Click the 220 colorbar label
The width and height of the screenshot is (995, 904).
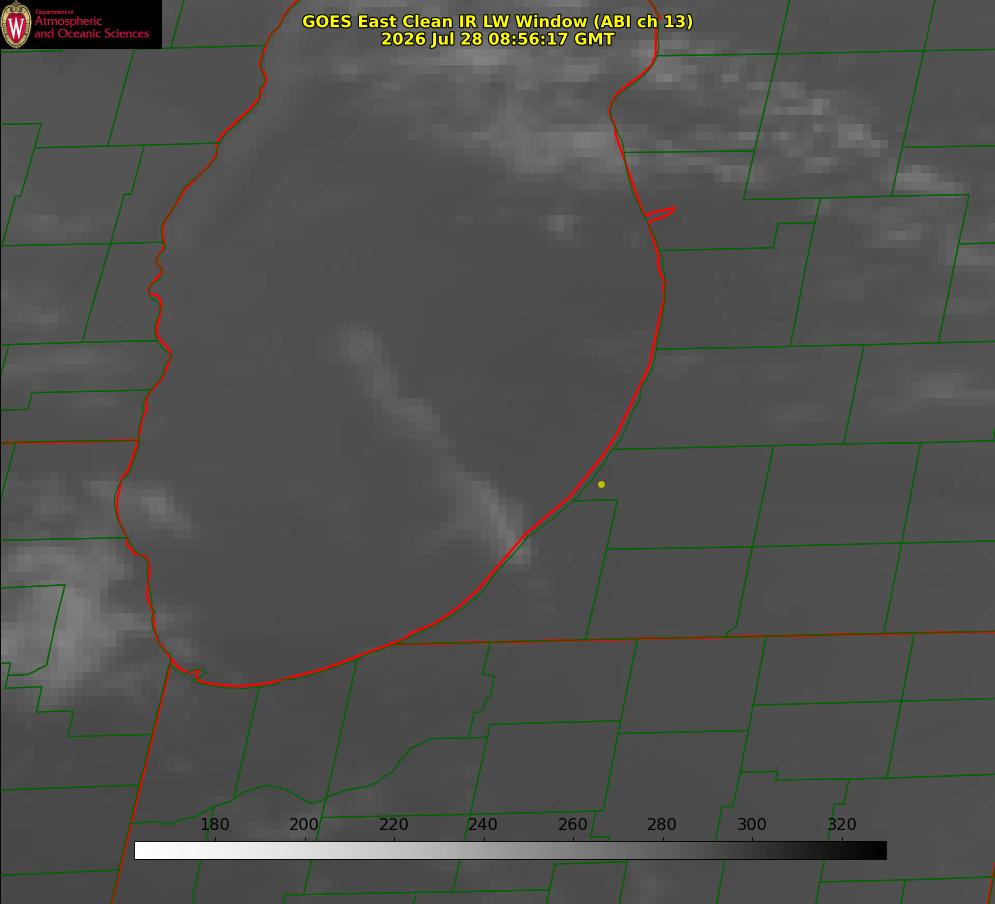click(393, 824)
